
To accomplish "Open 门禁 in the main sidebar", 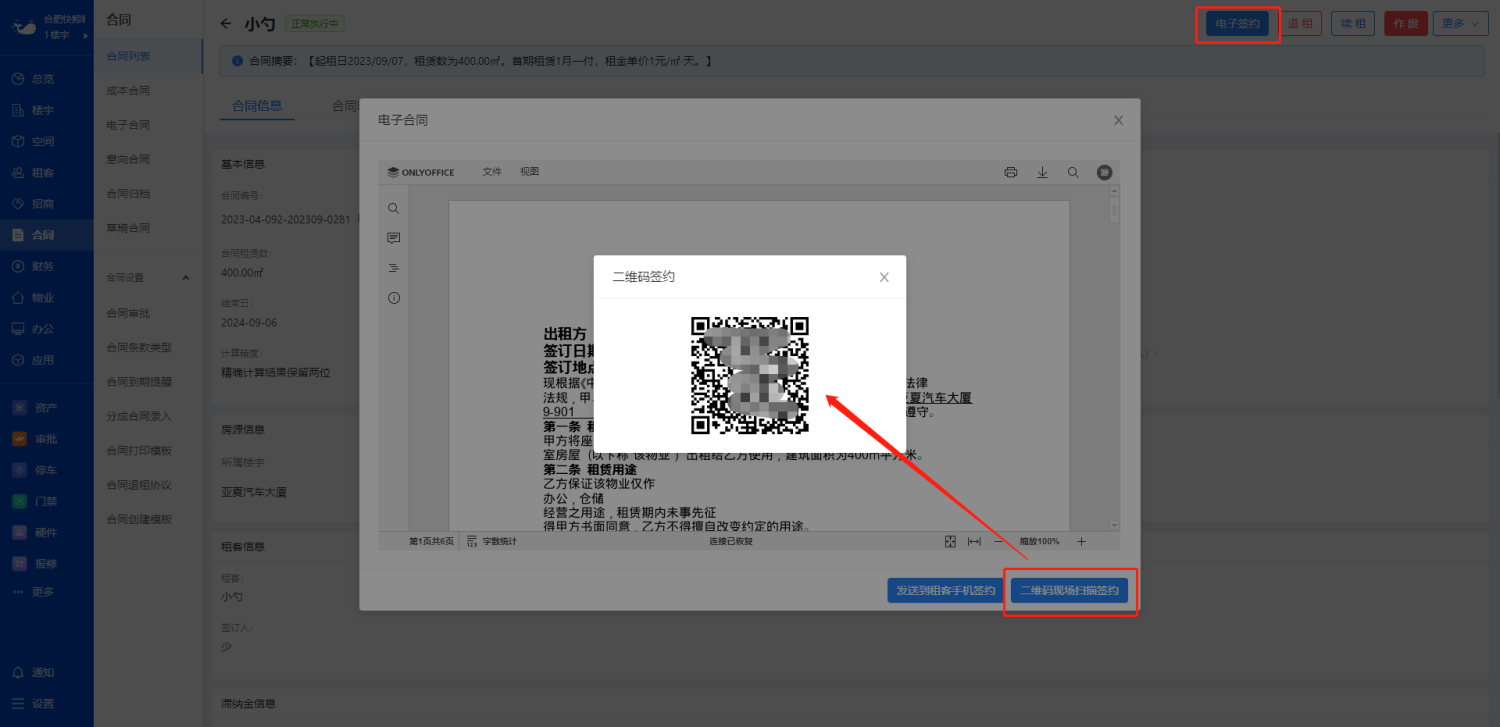I will 47,501.
